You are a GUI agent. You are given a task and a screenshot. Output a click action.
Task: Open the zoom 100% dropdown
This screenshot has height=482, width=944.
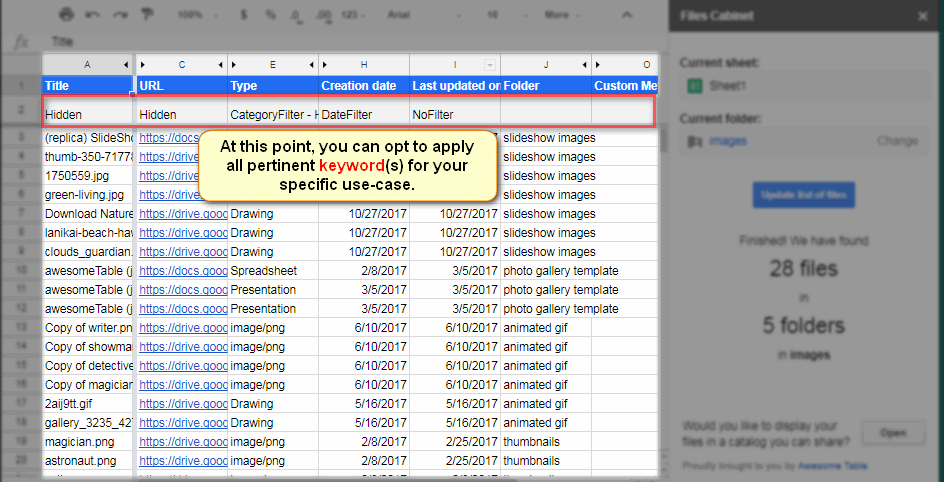click(x=195, y=16)
